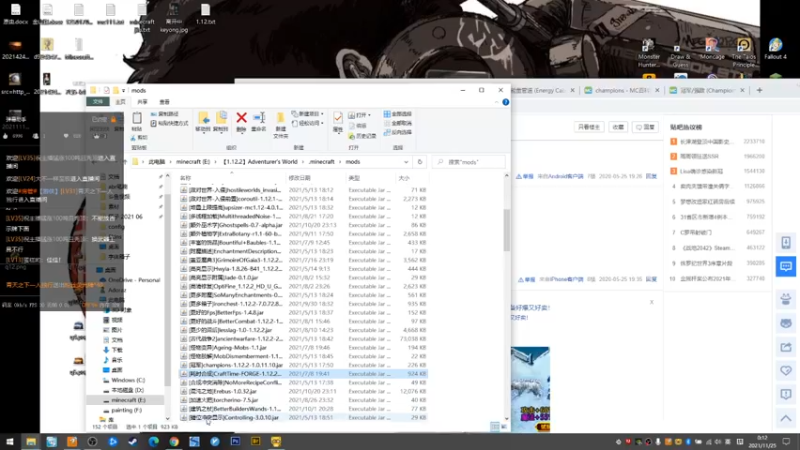Viewport: 800px width, 450px height.
Task: Switch to the View ribbon tab
Action: click(164, 102)
